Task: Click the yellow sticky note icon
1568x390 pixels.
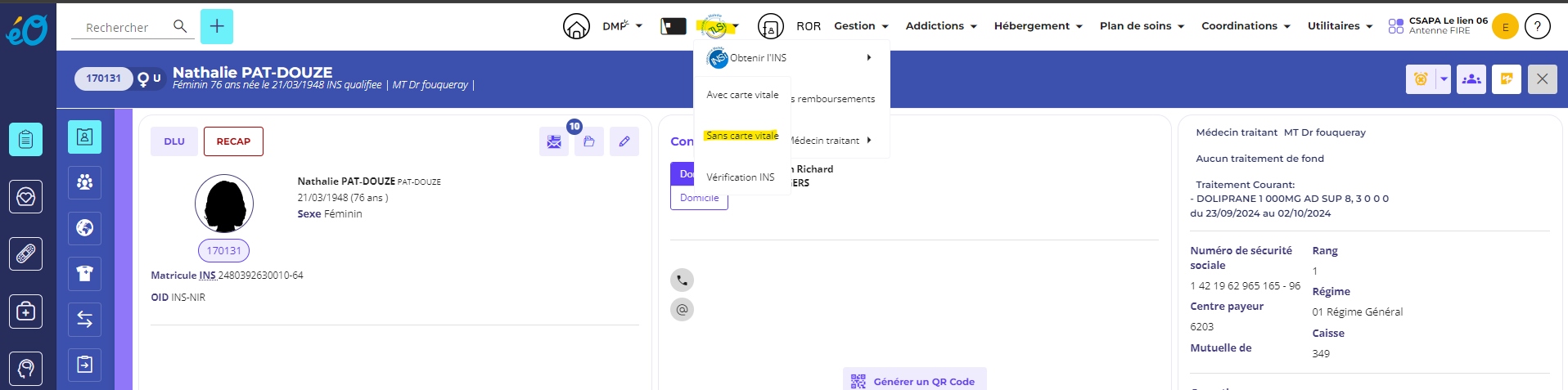Action: (1507, 79)
